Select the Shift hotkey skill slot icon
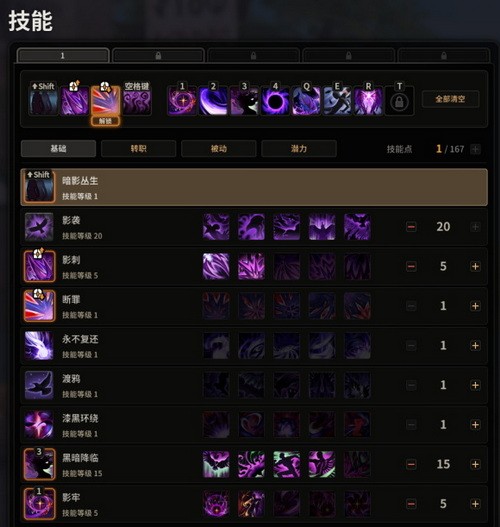Screen dimensions: 500x527 click(43, 100)
